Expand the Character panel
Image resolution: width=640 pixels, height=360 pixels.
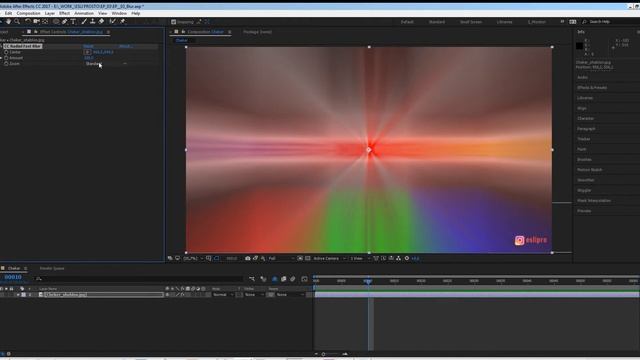point(586,118)
